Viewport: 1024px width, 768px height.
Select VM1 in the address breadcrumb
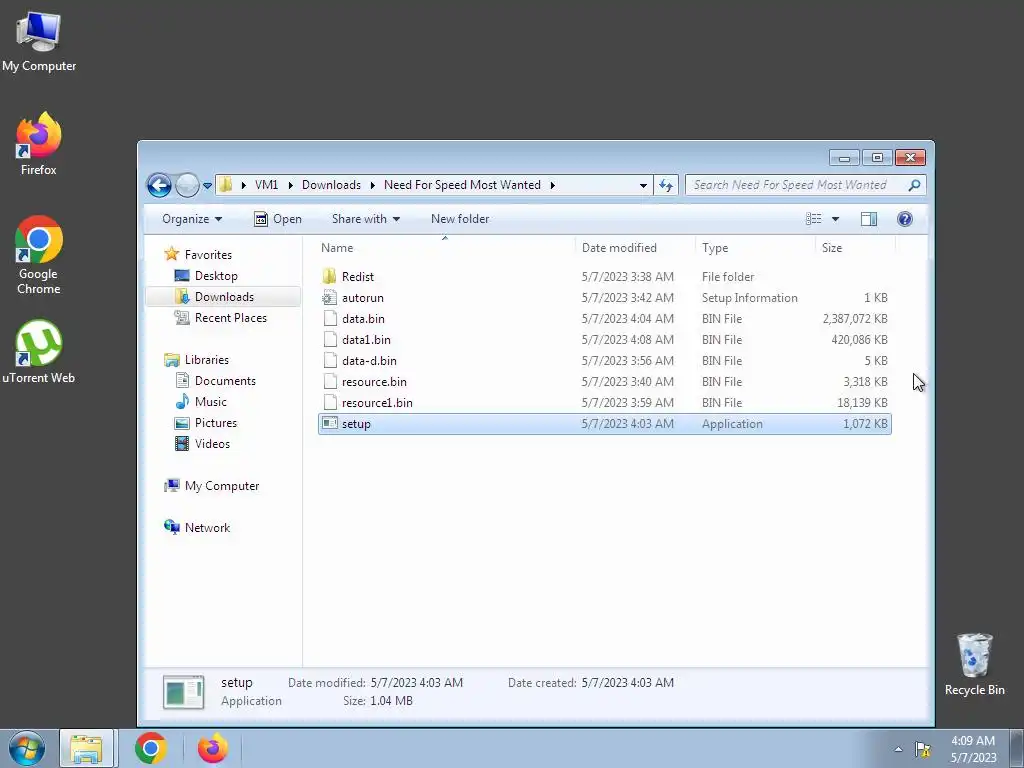pos(266,185)
